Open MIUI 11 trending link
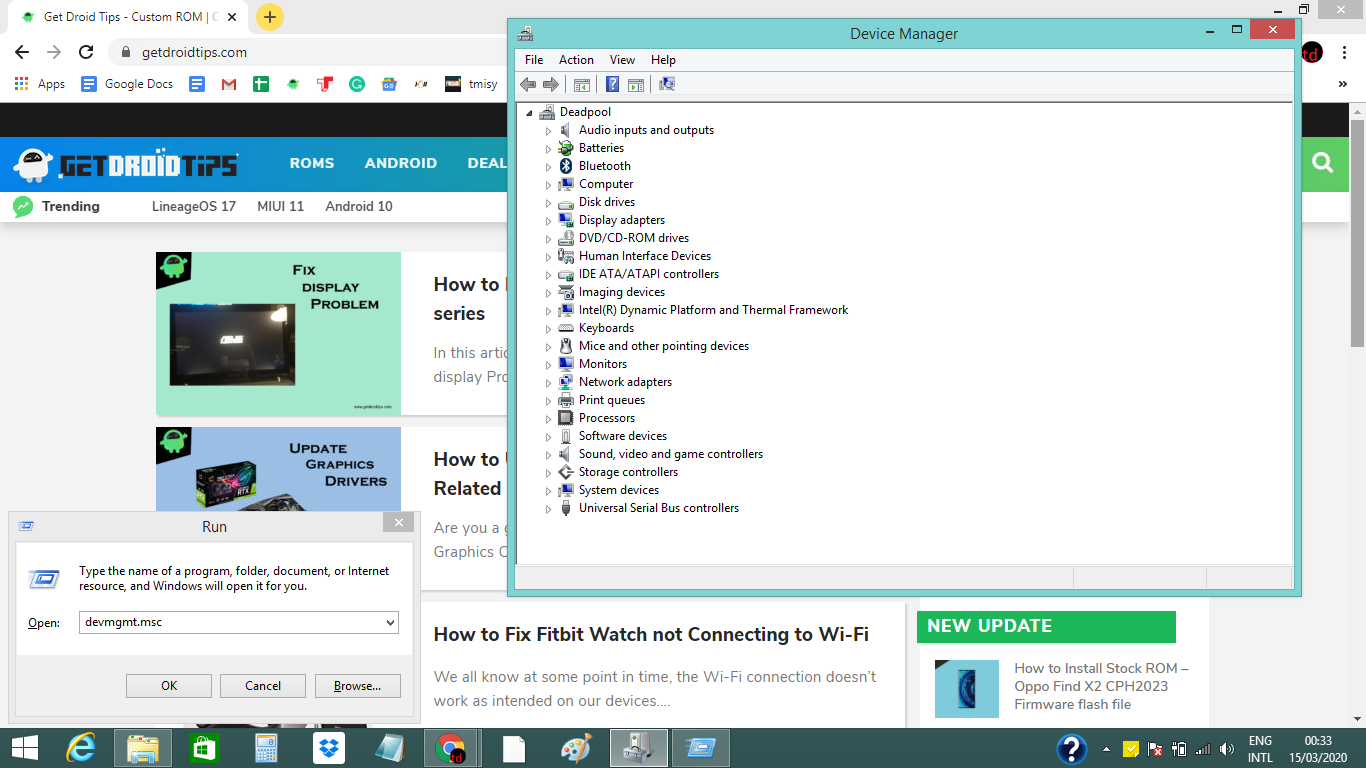 (x=280, y=206)
